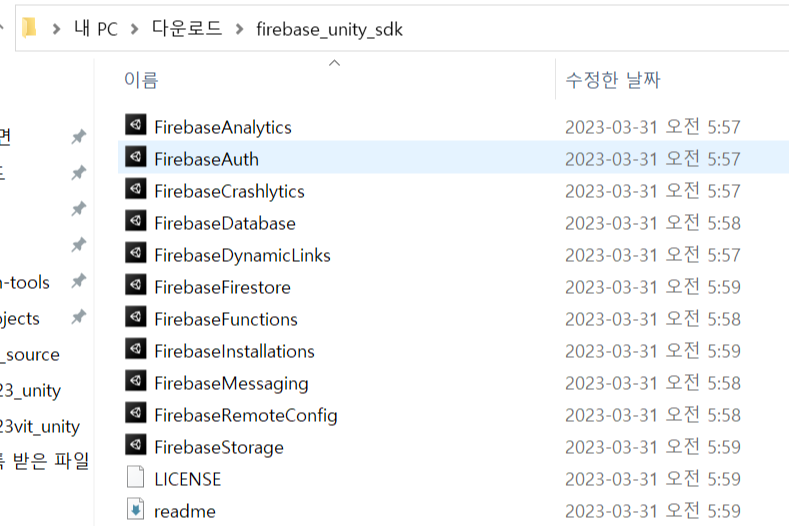
Task: Select the FirebaseDynamicLinks file name
Action: (x=243, y=255)
